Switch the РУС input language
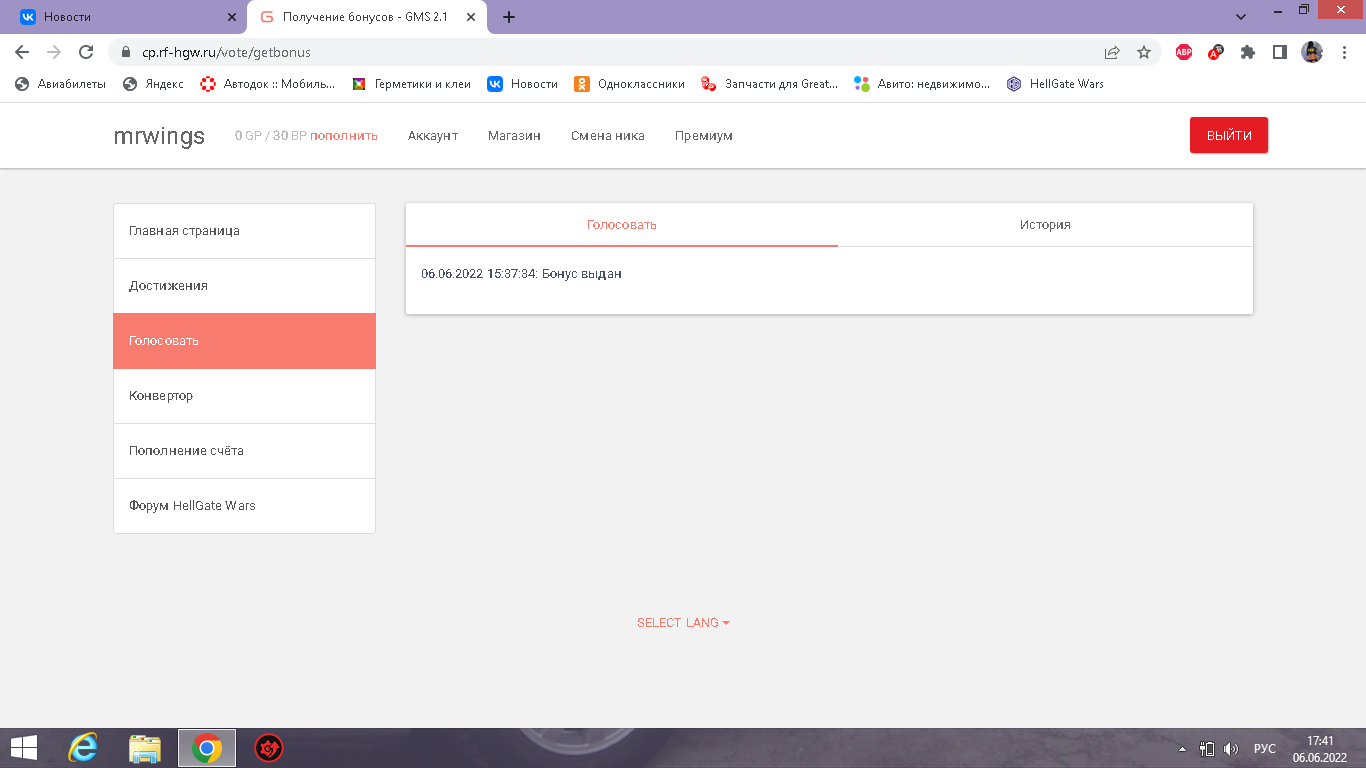Screen dimensions: 1366x768 click(x=1264, y=749)
